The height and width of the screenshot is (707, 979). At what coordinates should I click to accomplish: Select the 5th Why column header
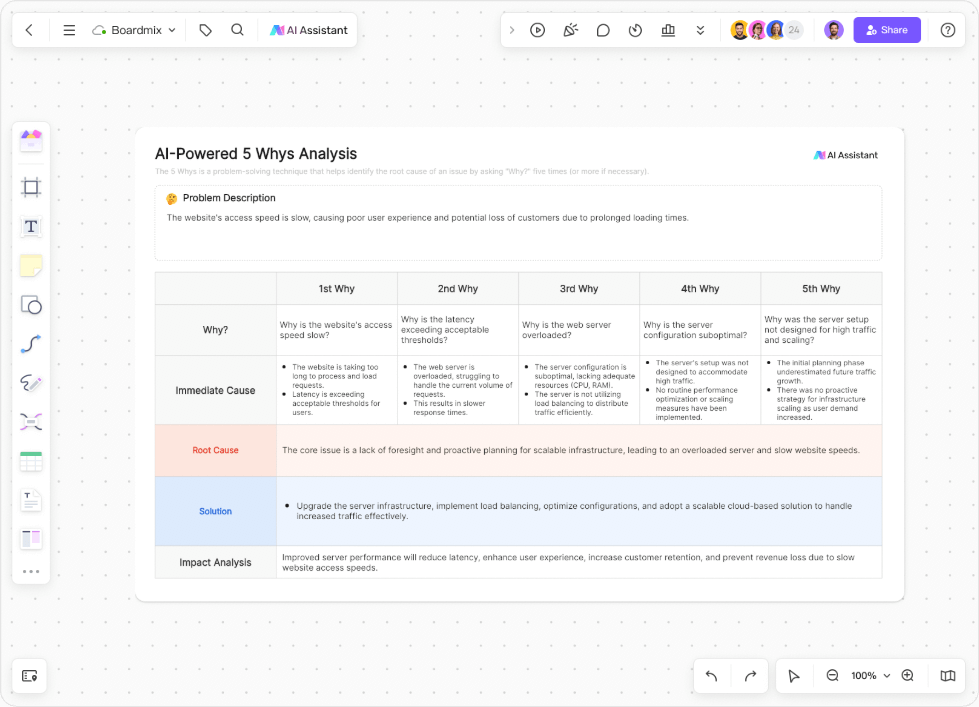[821, 289]
